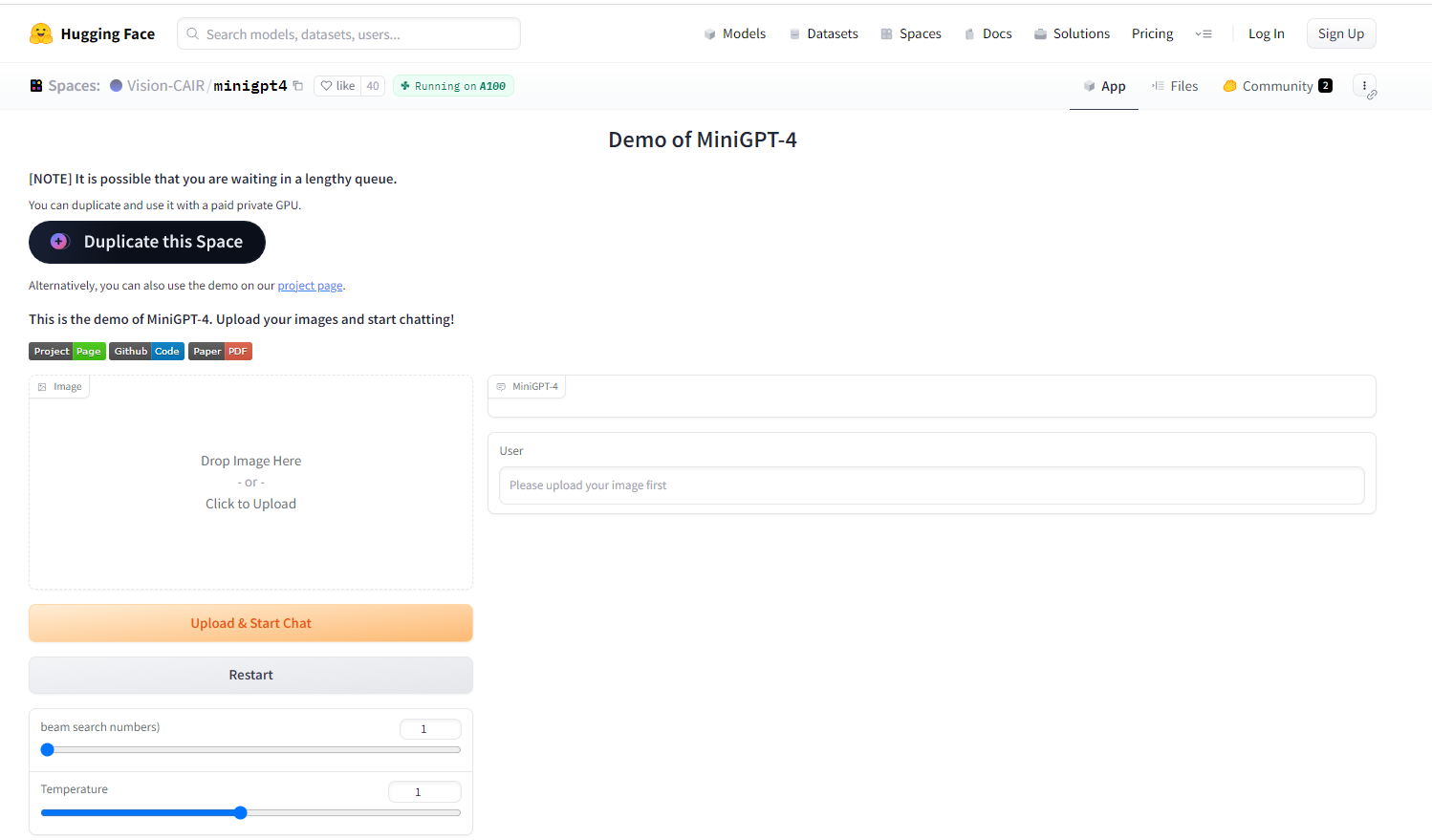Click the Demo of MiniGPT-4 heading
The image size is (1432, 840).
(703, 140)
